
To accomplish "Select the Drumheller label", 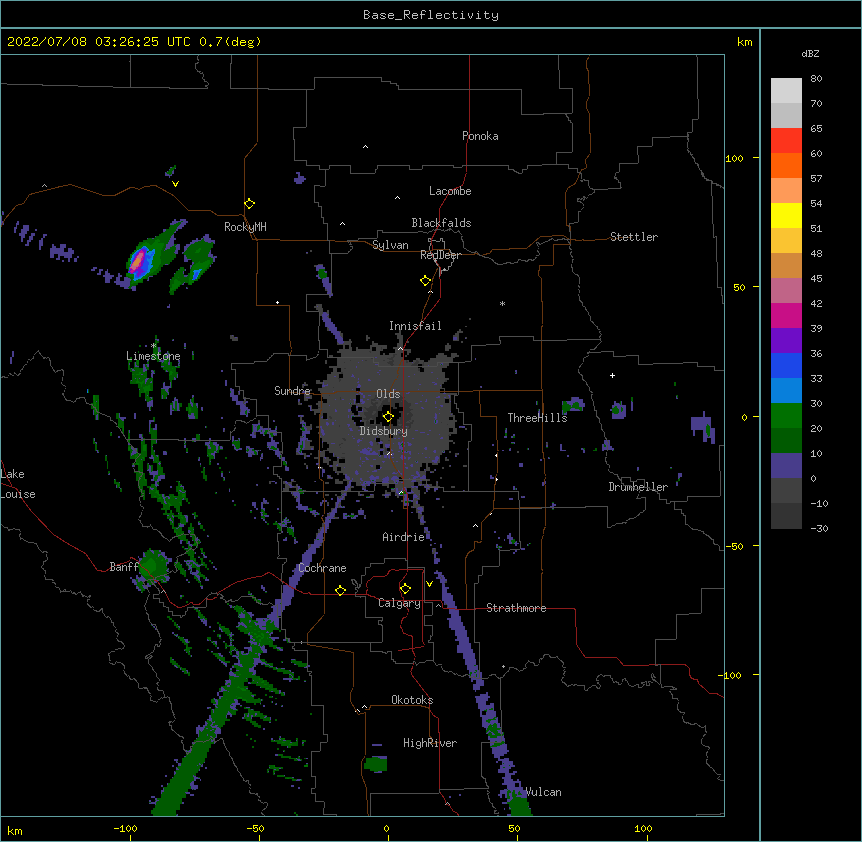I will pos(638,487).
